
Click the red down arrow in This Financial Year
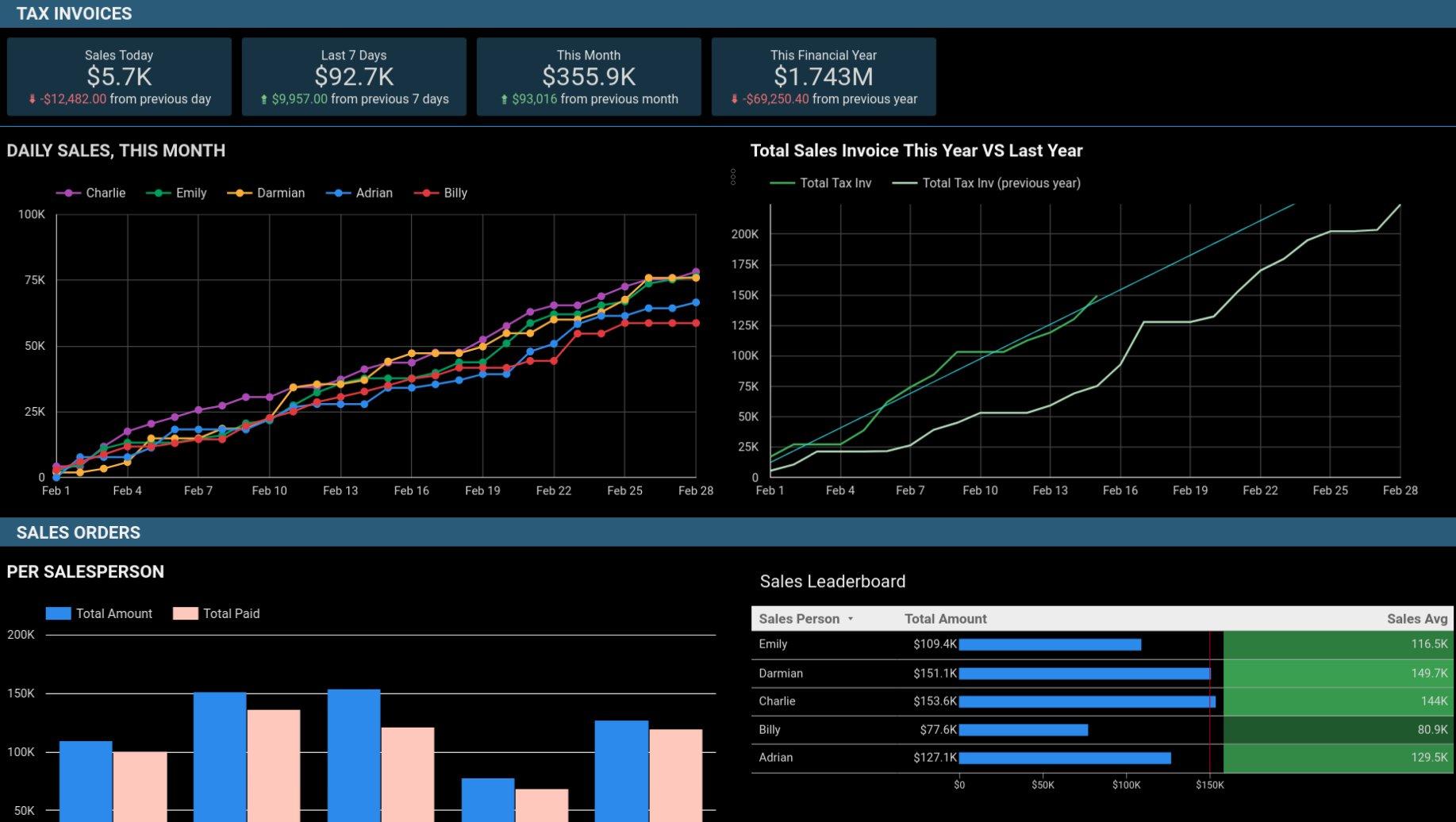pyautogui.click(x=735, y=99)
